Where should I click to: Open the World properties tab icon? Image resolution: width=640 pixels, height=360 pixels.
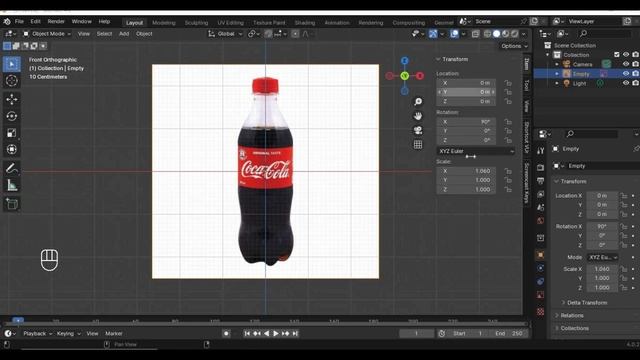click(x=540, y=221)
